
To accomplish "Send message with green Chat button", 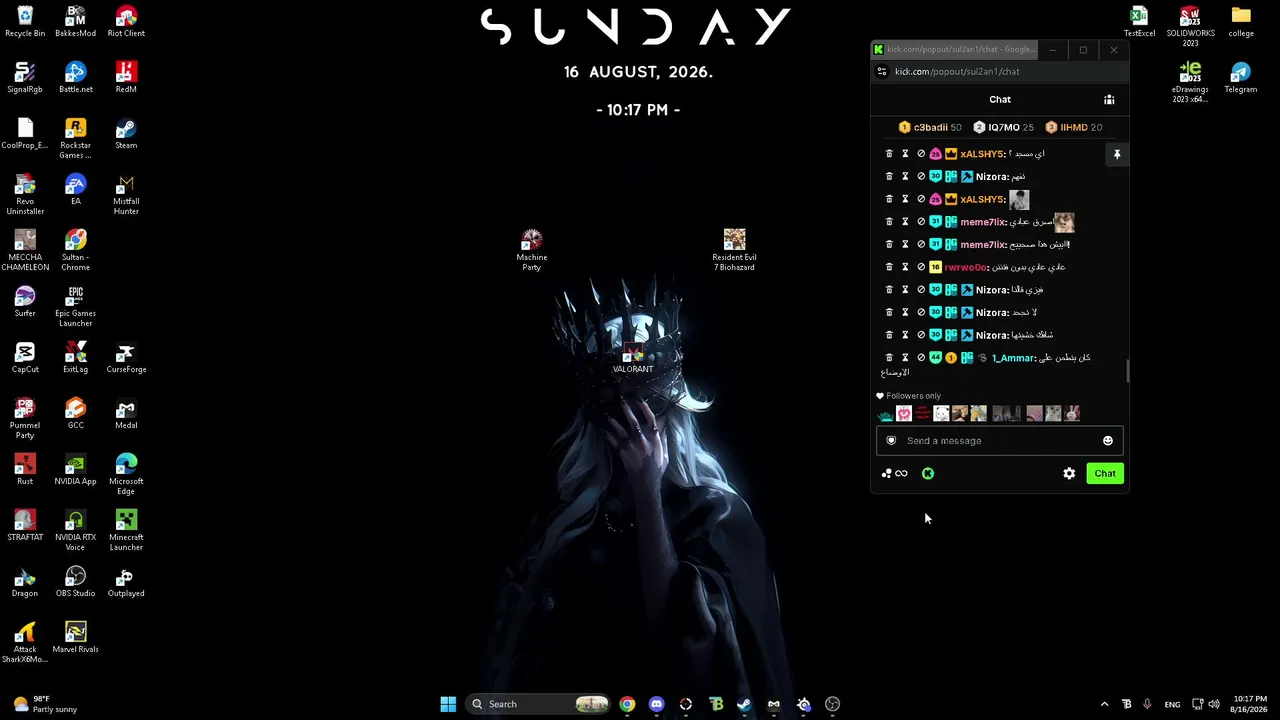I will [1105, 473].
